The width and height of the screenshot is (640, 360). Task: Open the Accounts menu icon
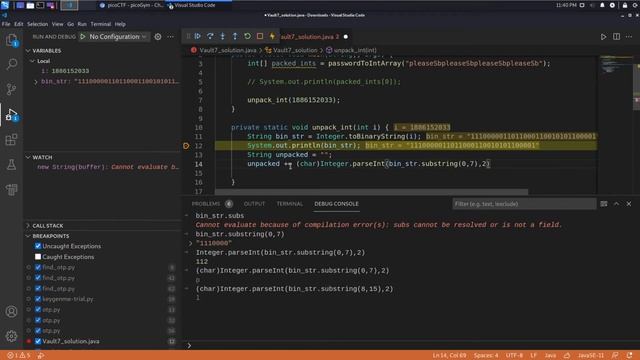coord(11,311)
